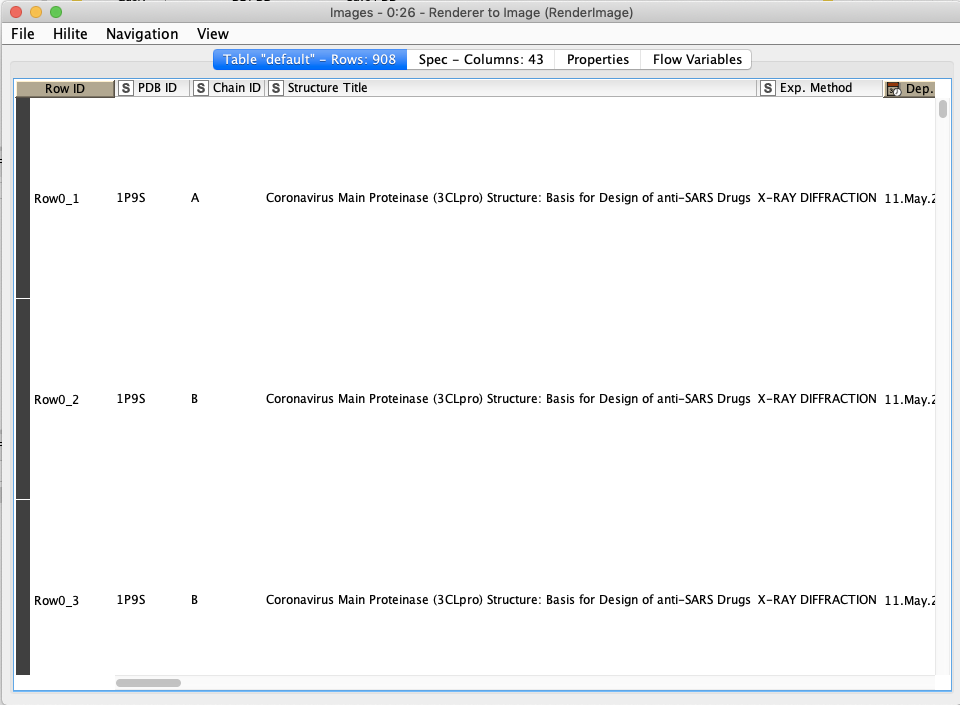Viewport: 960px width, 705px height.
Task: Click the PDB ID column header
Action: tap(152, 88)
